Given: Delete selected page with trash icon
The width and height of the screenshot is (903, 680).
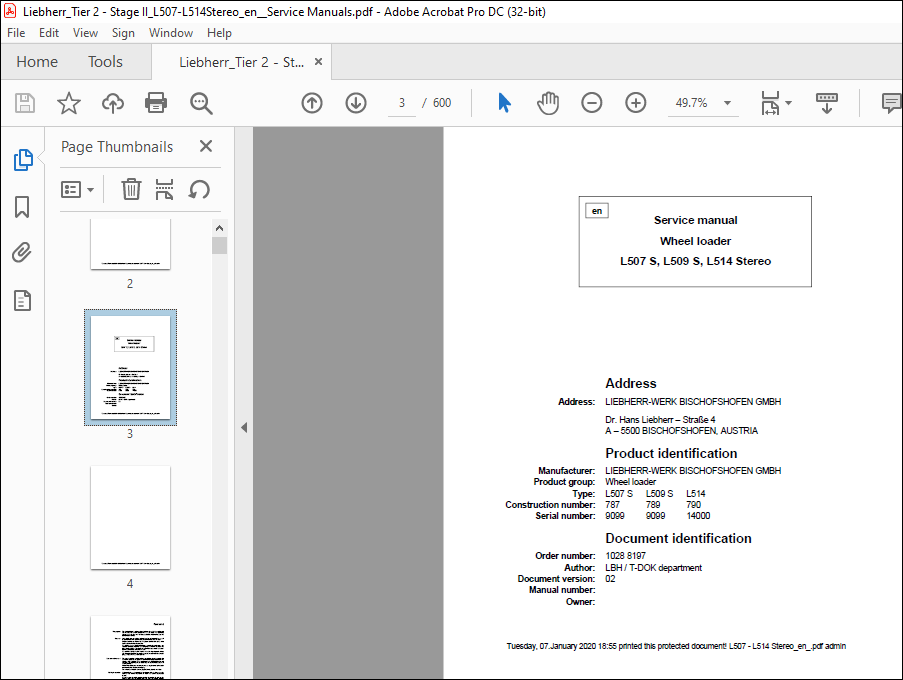Looking at the screenshot, I should point(131,189).
